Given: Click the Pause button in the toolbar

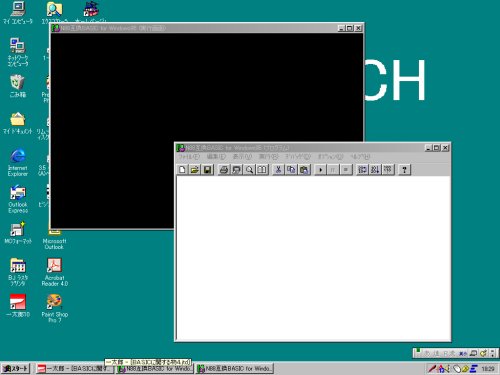Looking at the screenshot, I should 333,170.
